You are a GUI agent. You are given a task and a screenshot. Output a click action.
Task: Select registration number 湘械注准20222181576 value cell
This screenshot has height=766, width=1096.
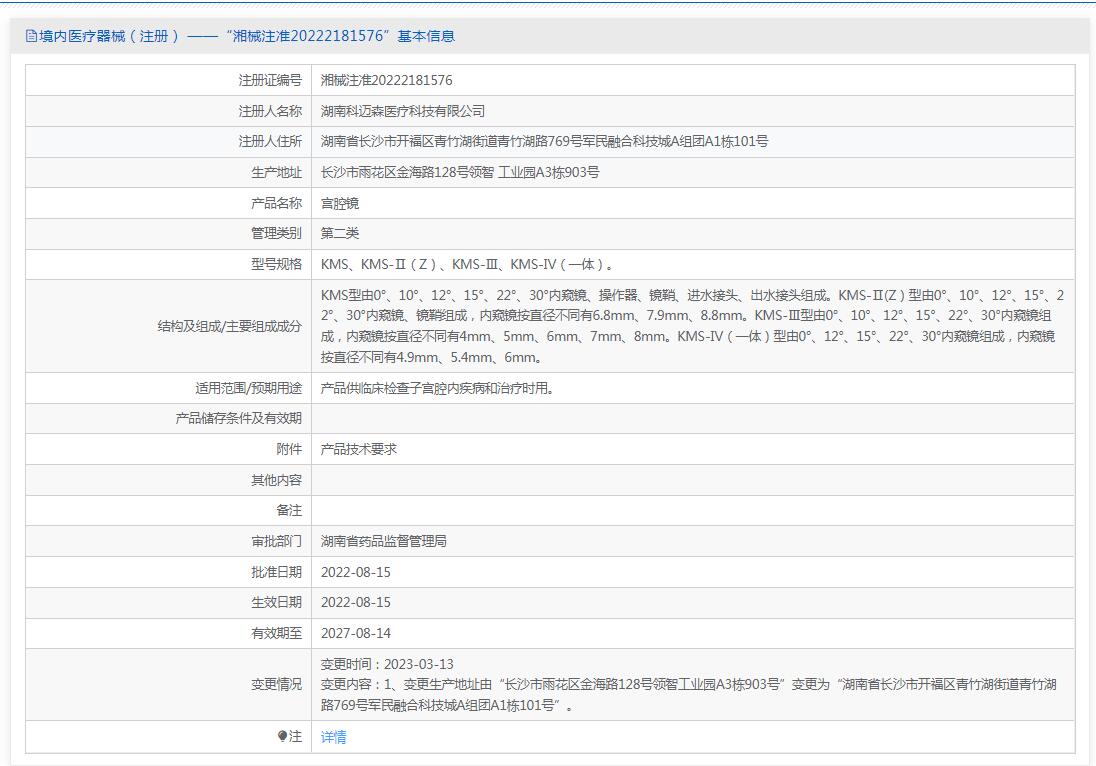click(x=386, y=80)
